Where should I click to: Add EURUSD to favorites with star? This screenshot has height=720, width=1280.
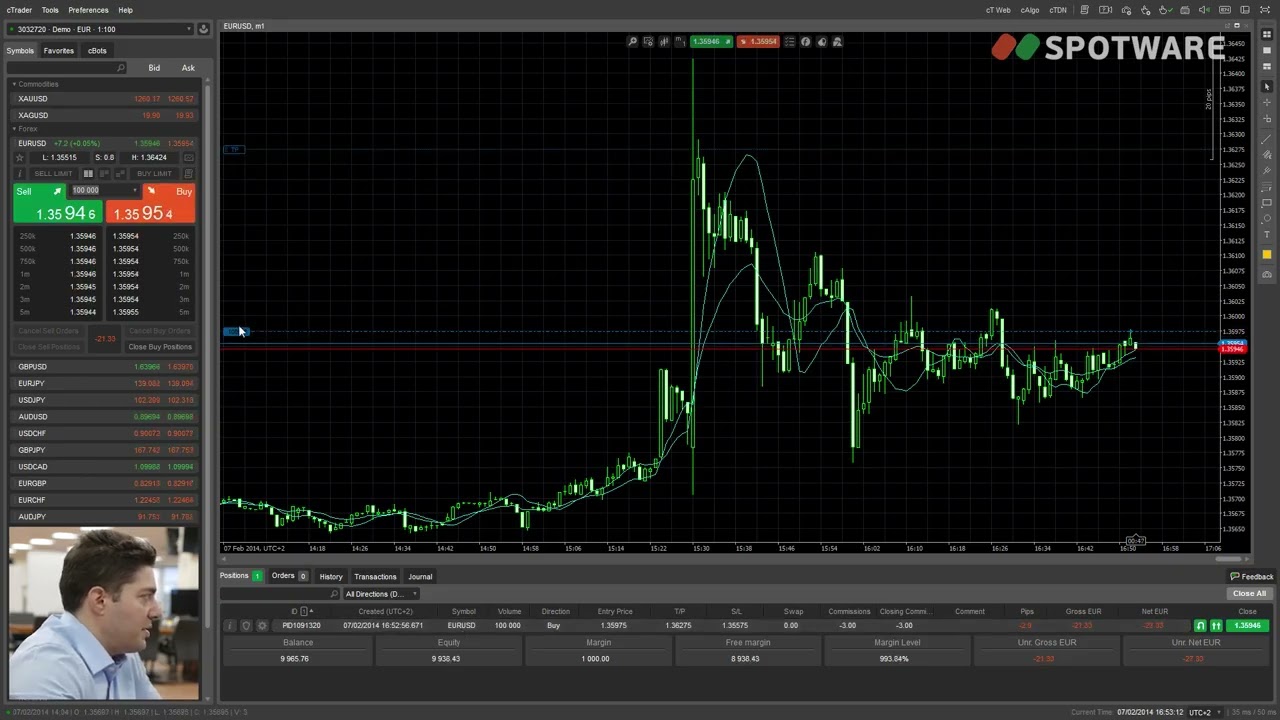(19, 158)
